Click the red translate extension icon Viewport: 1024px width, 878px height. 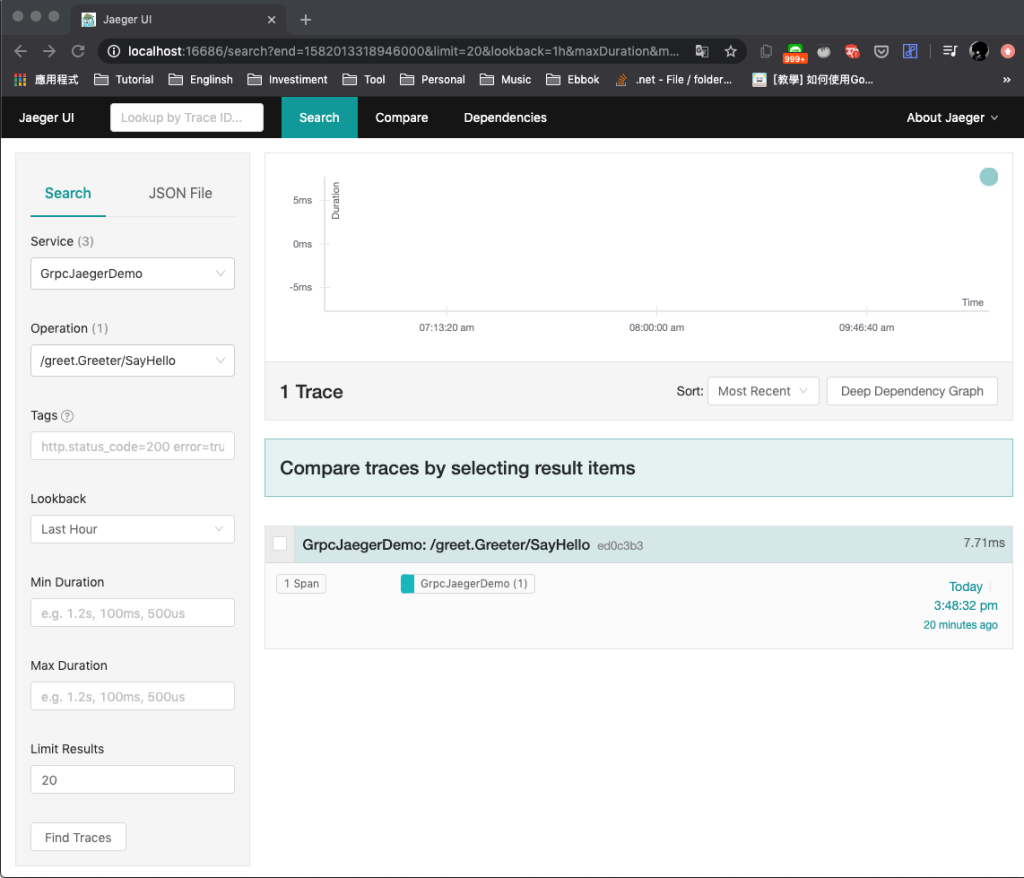point(852,51)
